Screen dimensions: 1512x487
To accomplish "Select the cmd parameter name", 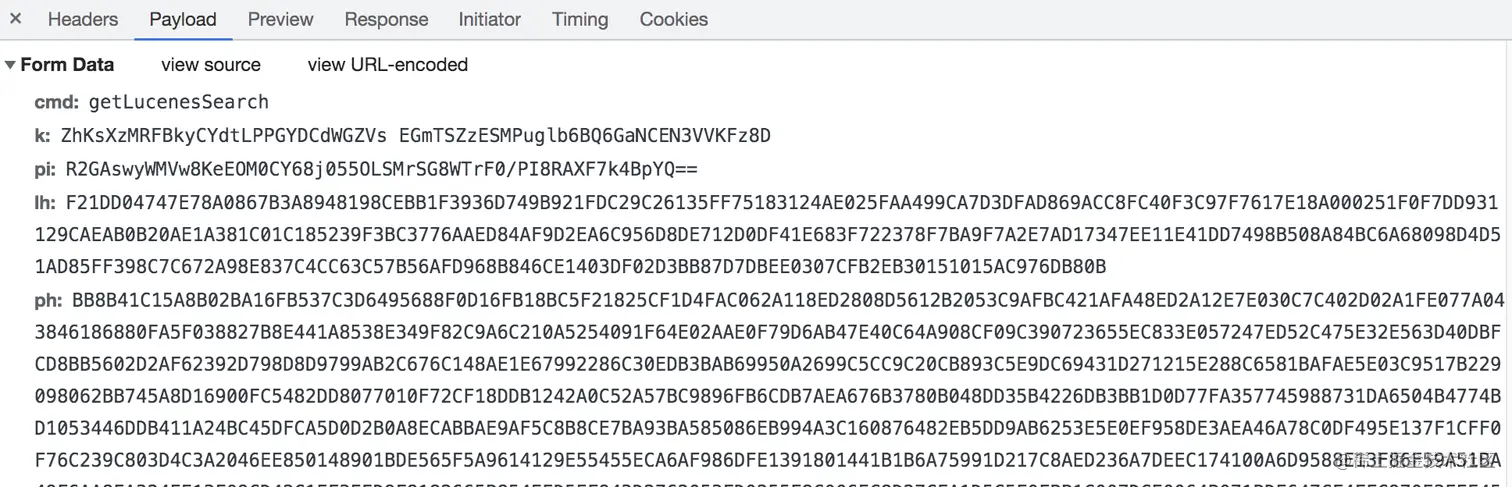I will 57,102.
